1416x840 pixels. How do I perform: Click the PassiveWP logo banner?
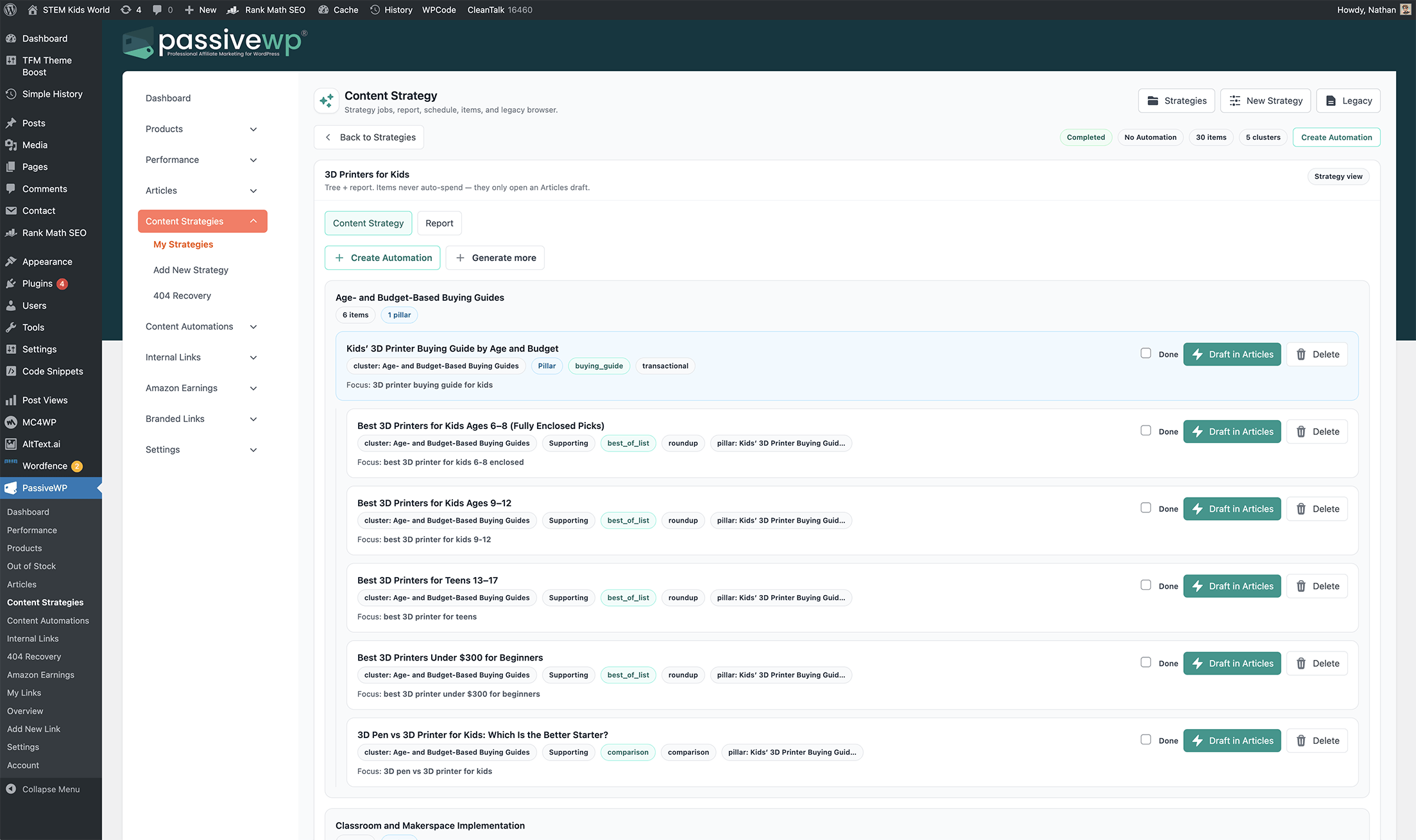tap(213, 42)
